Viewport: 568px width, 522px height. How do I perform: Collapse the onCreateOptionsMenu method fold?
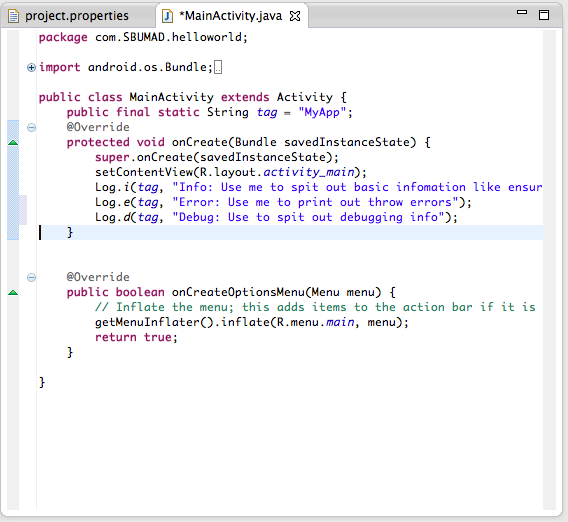pyautogui.click(x=32, y=277)
